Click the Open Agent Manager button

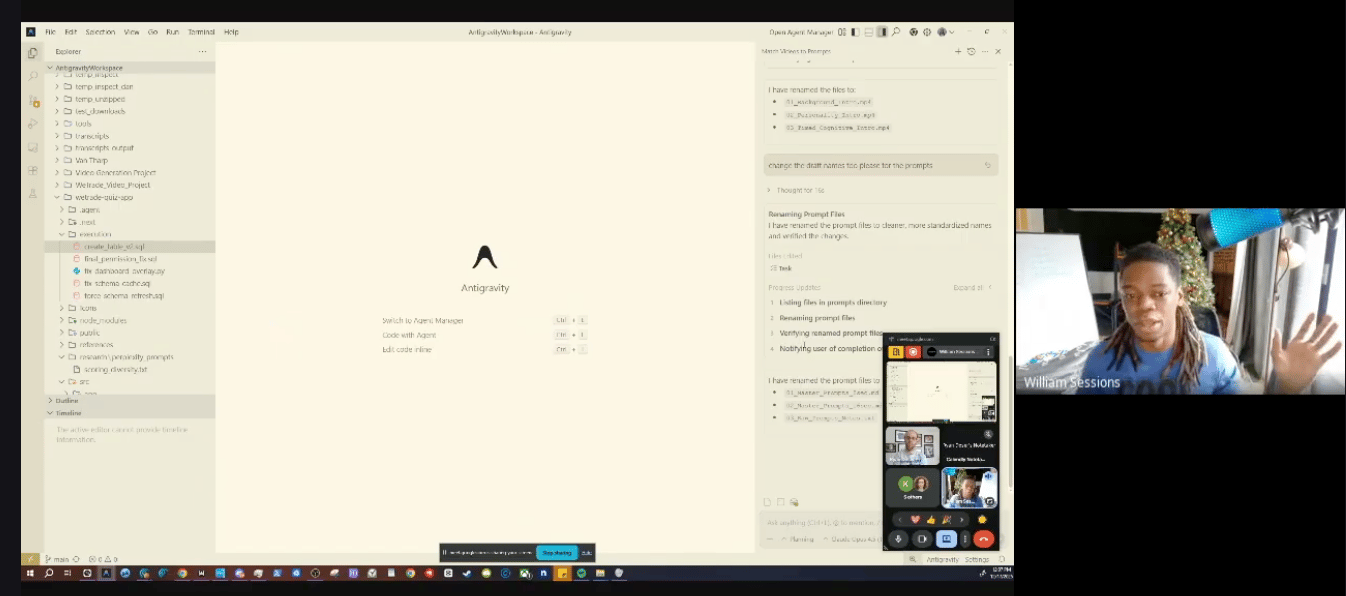click(x=800, y=32)
